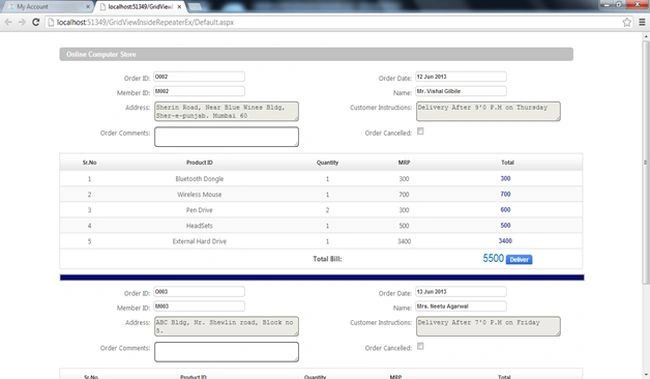Select Pen Drive product cell
650x379 pixels.
click(x=199, y=210)
